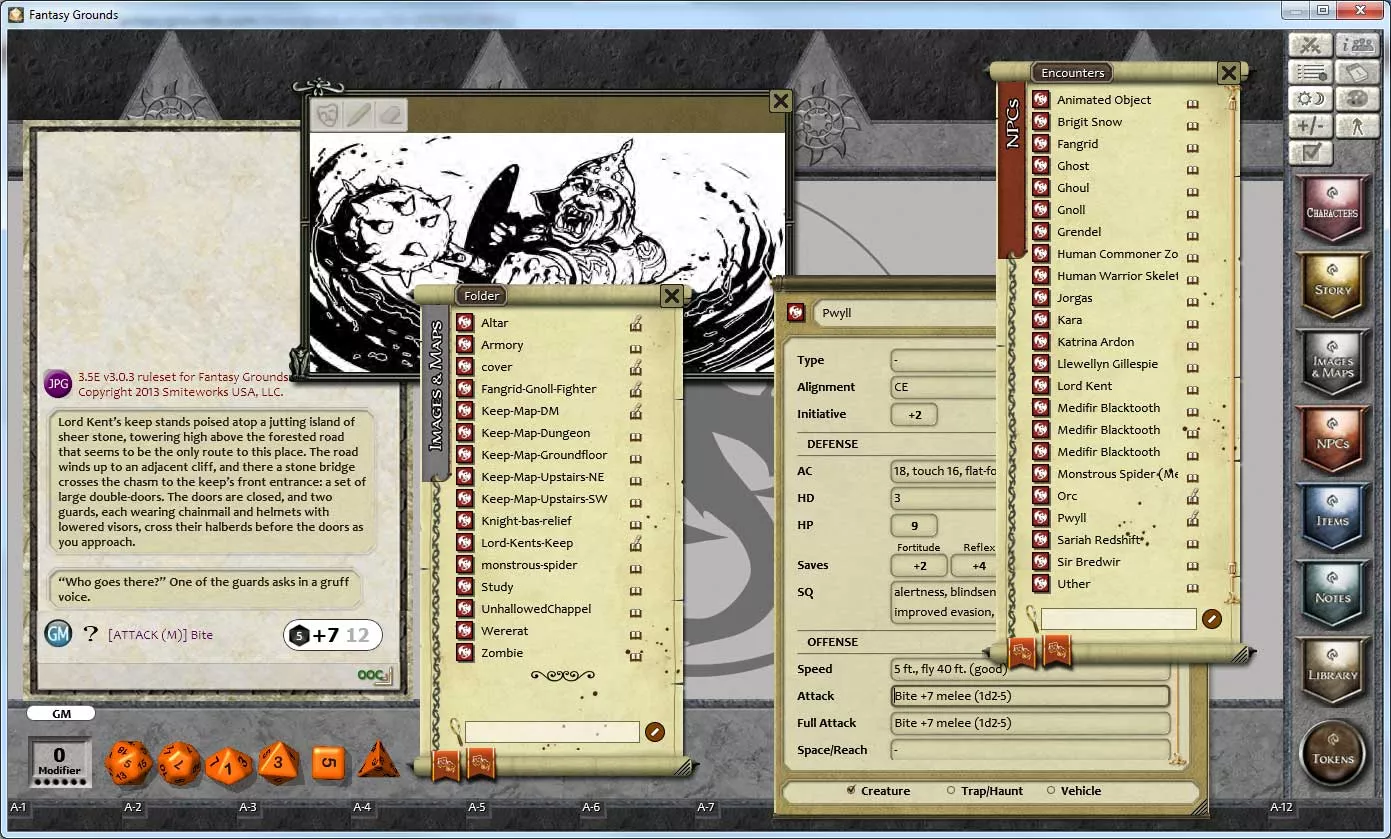Open Brigit Snow in NPCs list
Viewport: 1391px width, 839px height.
tap(1089, 122)
